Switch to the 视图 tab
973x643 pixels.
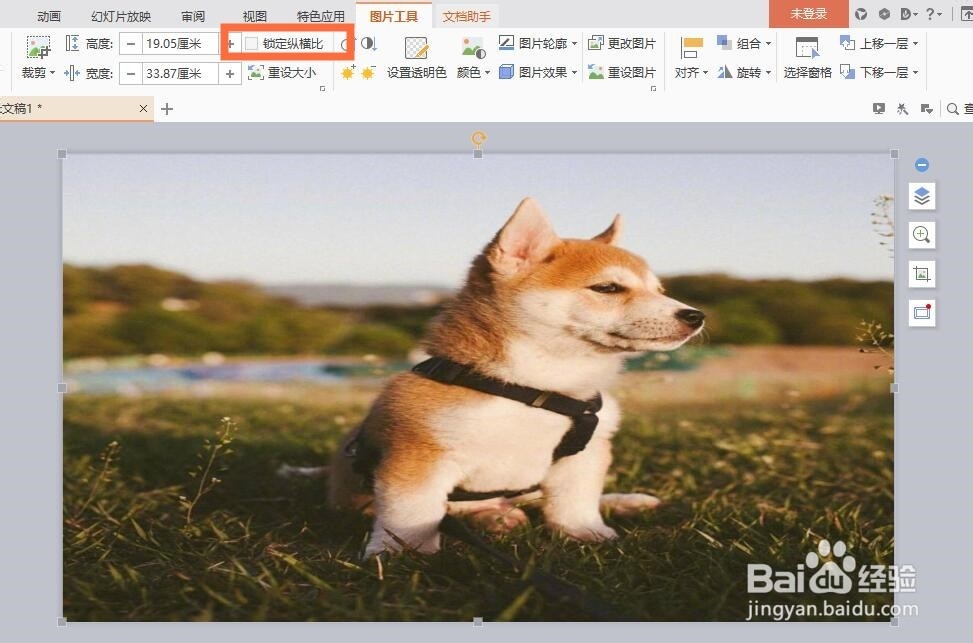tap(254, 16)
